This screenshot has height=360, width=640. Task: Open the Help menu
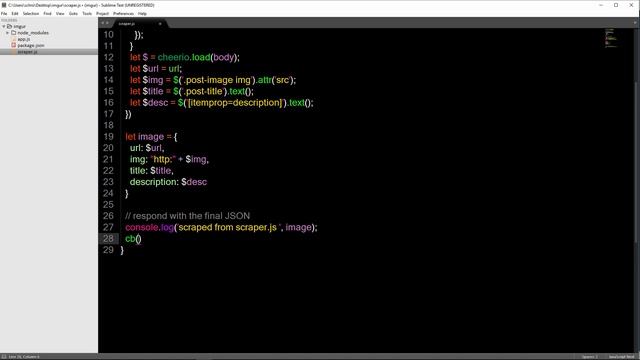click(142, 13)
